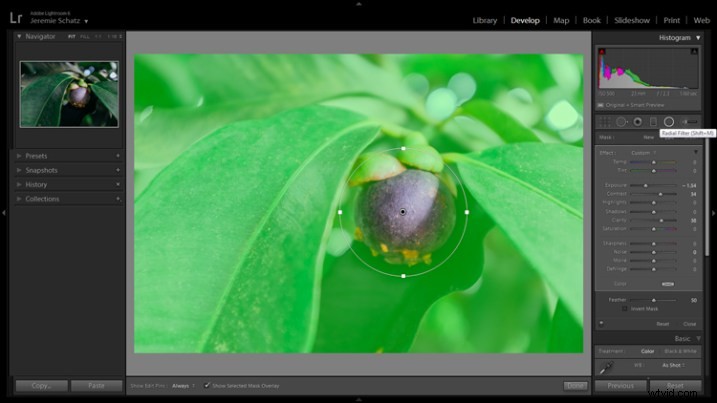Image resolution: width=717 pixels, height=403 pixels.
Task: Switch to the Web module
Action: click(701, 20)
